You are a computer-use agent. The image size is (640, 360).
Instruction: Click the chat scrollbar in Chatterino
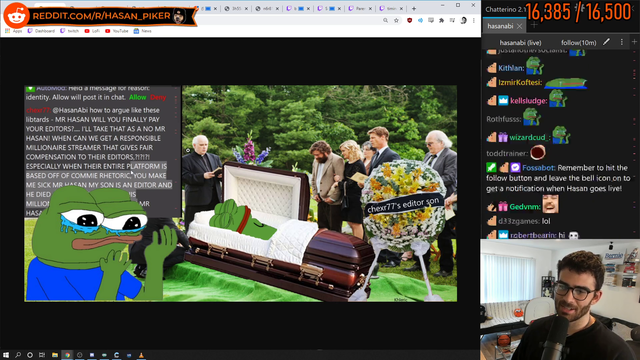635,143
